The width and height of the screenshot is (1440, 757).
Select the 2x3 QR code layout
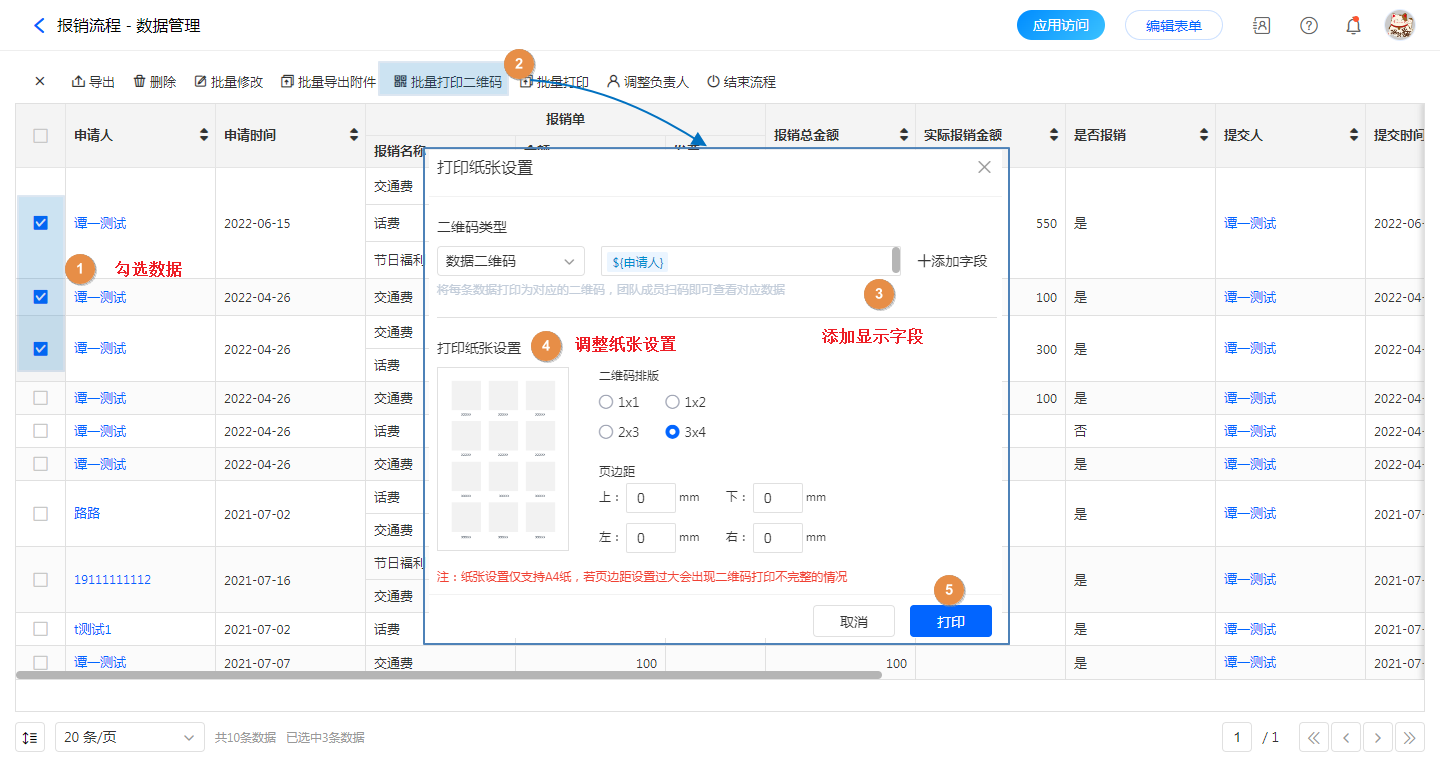(x=606, y=432)
